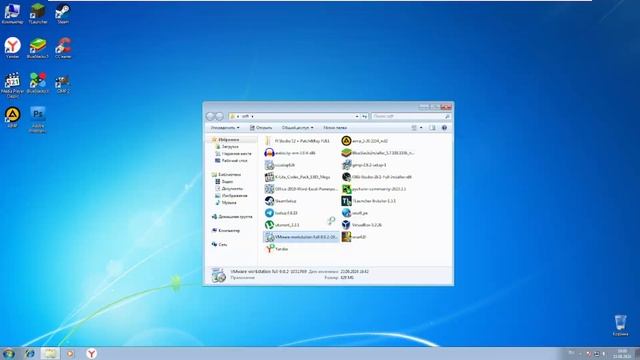The width and height of the screenshot is (640, 360).
Task: Click the Explorer search field
Action: [x=411, y=116]
